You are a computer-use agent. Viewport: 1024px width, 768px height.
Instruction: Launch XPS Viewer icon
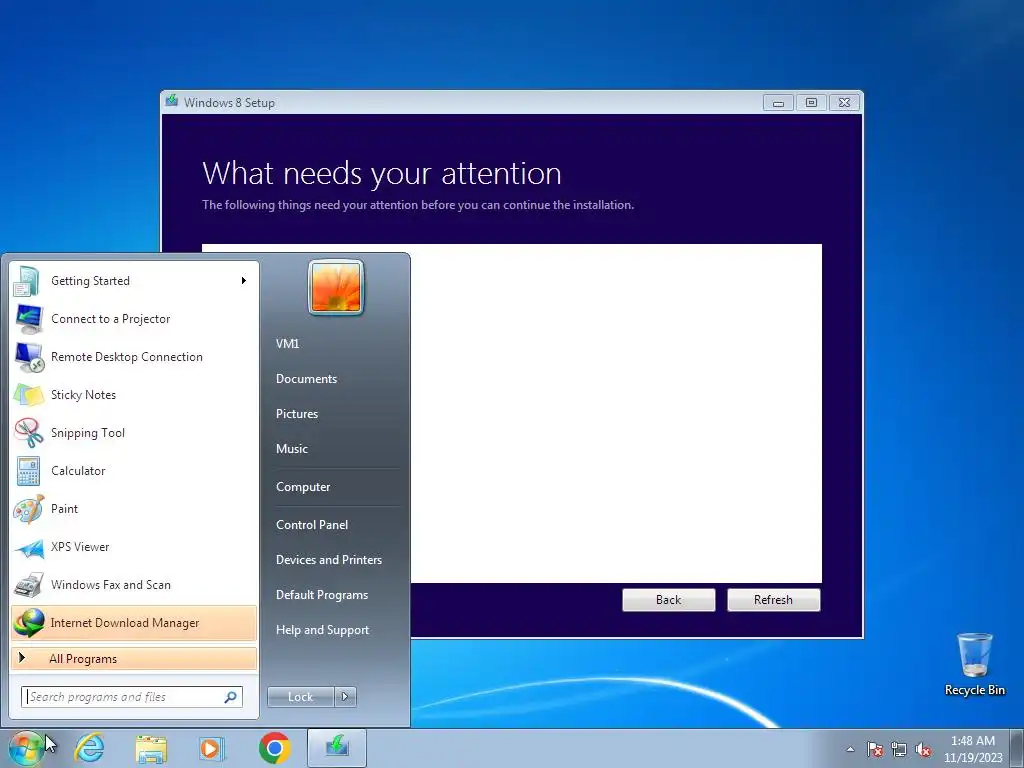tap(28, 547)
